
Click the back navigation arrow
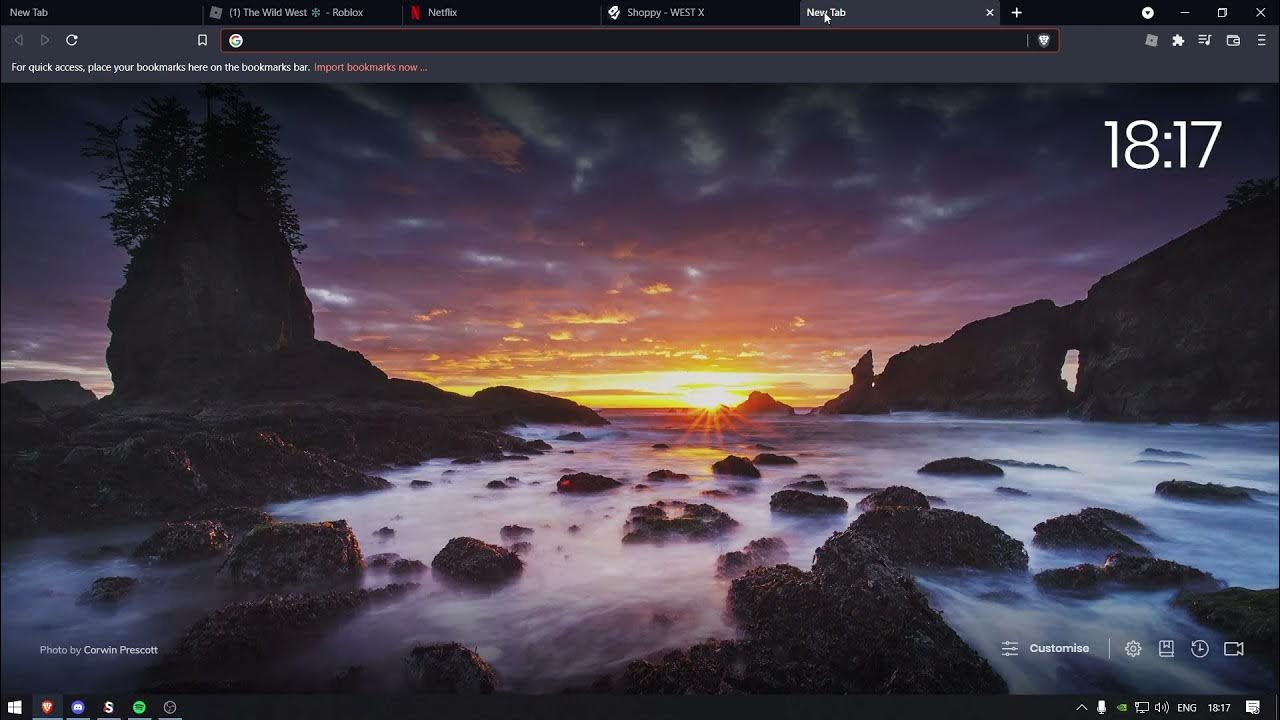point(18,40)
